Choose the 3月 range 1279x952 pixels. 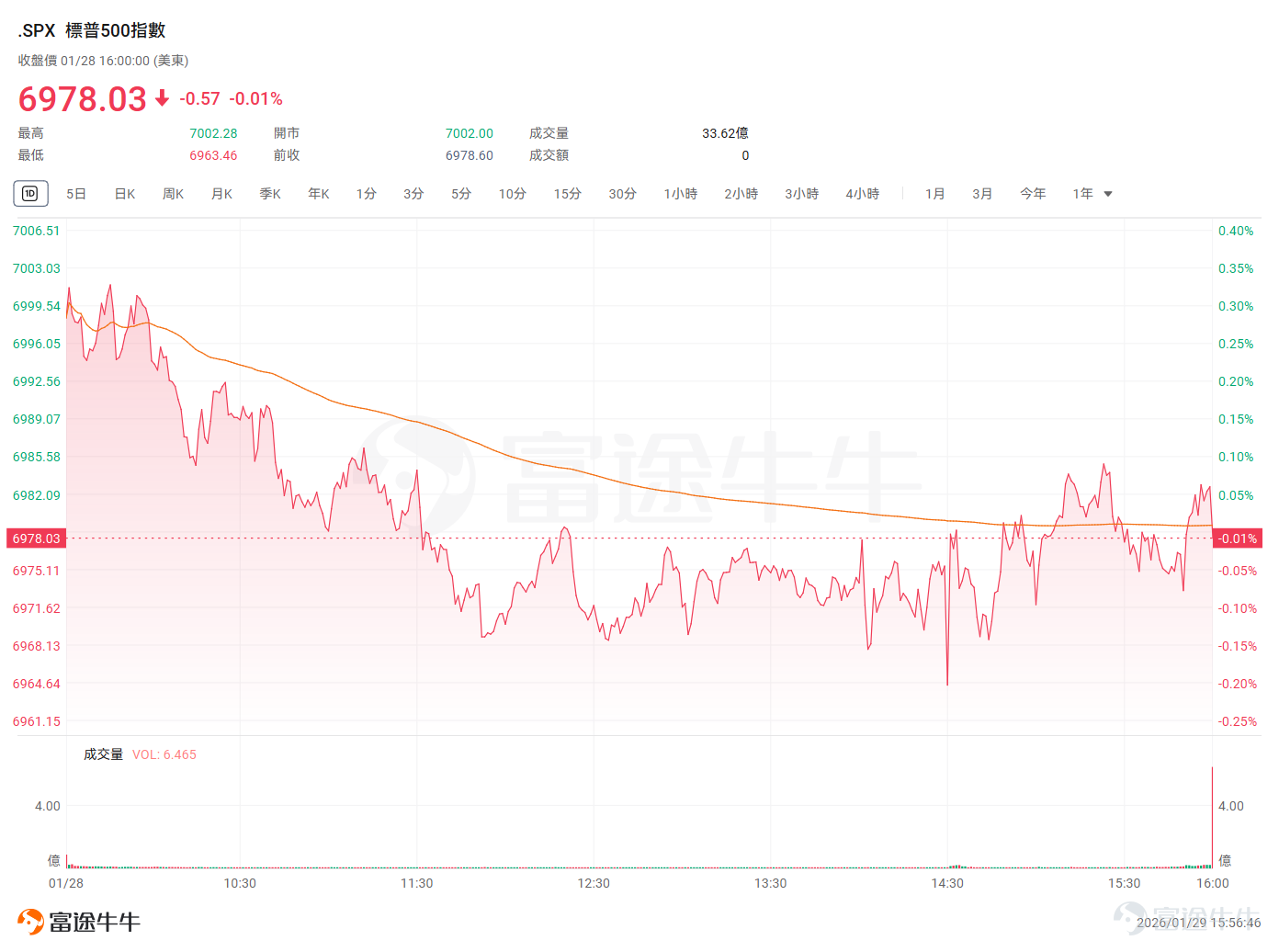point(983,194)
